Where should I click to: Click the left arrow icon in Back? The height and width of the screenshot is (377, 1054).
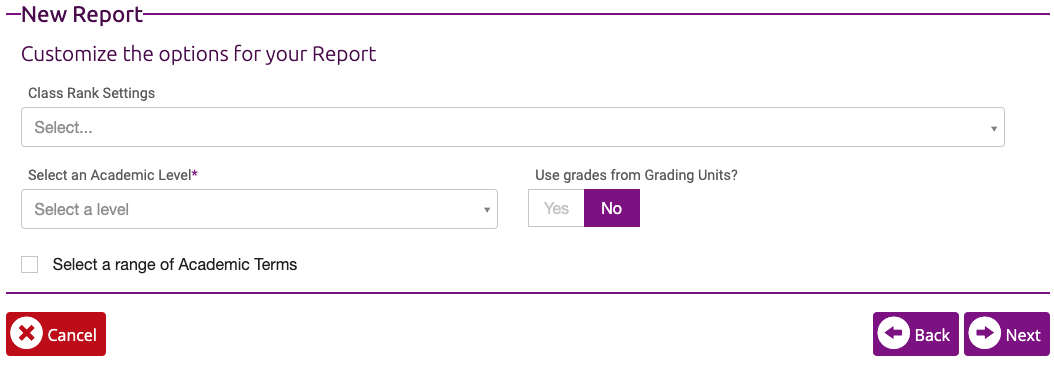coord(893,334)
